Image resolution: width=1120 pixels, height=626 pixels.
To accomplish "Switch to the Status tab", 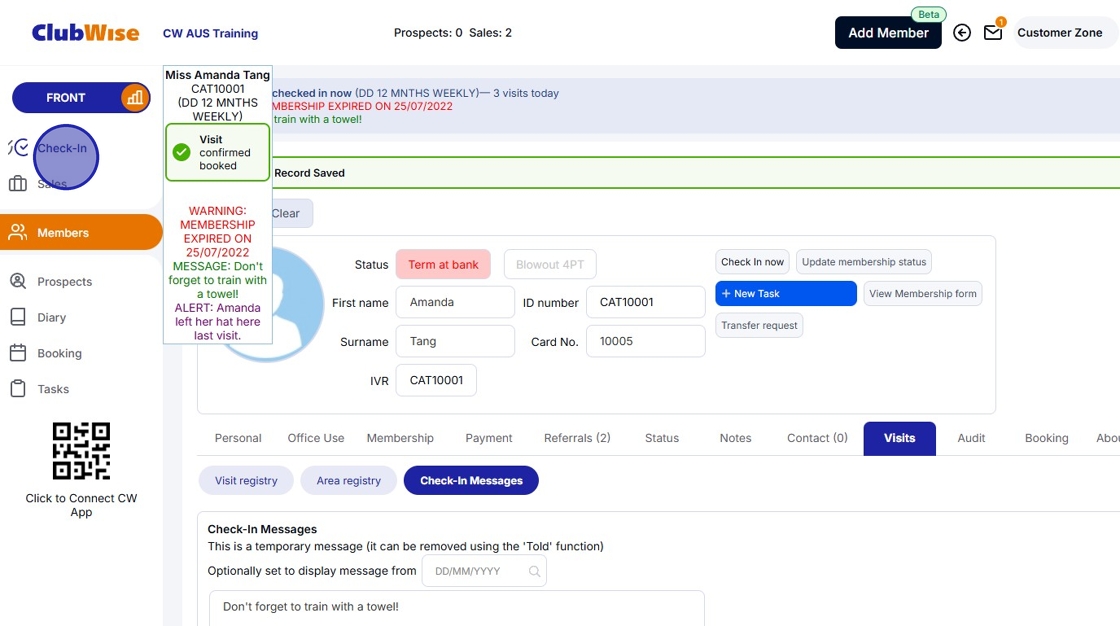I will point(661,438).
